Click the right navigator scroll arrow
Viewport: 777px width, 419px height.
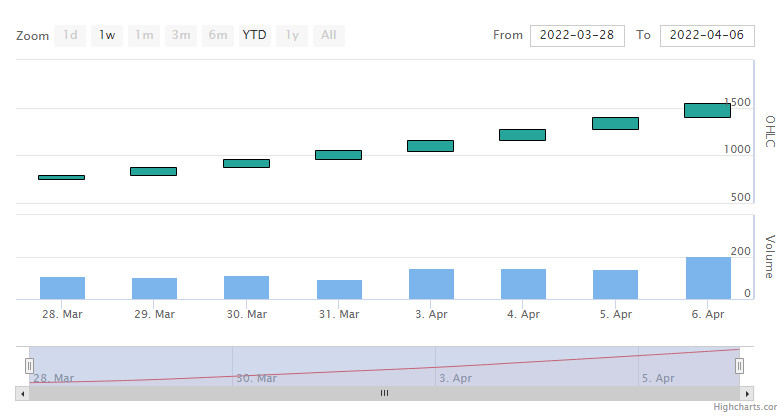coord(747,394)
